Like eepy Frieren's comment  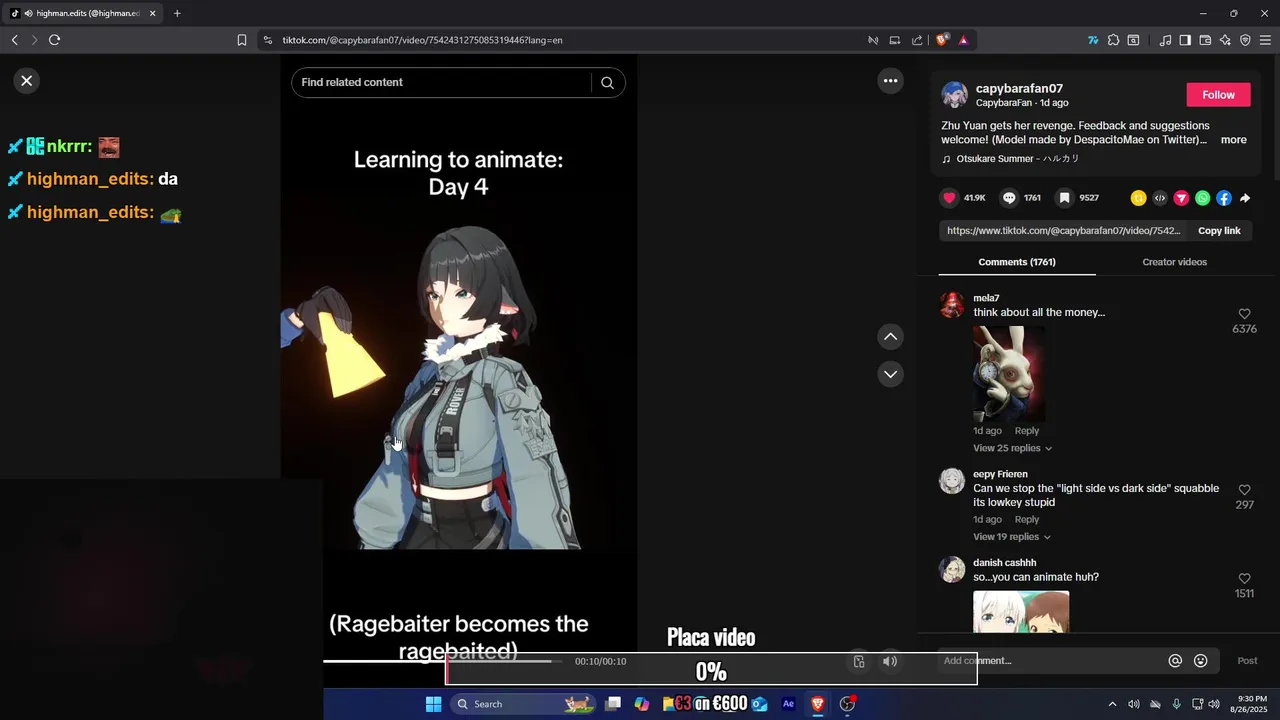[1244, 490]
